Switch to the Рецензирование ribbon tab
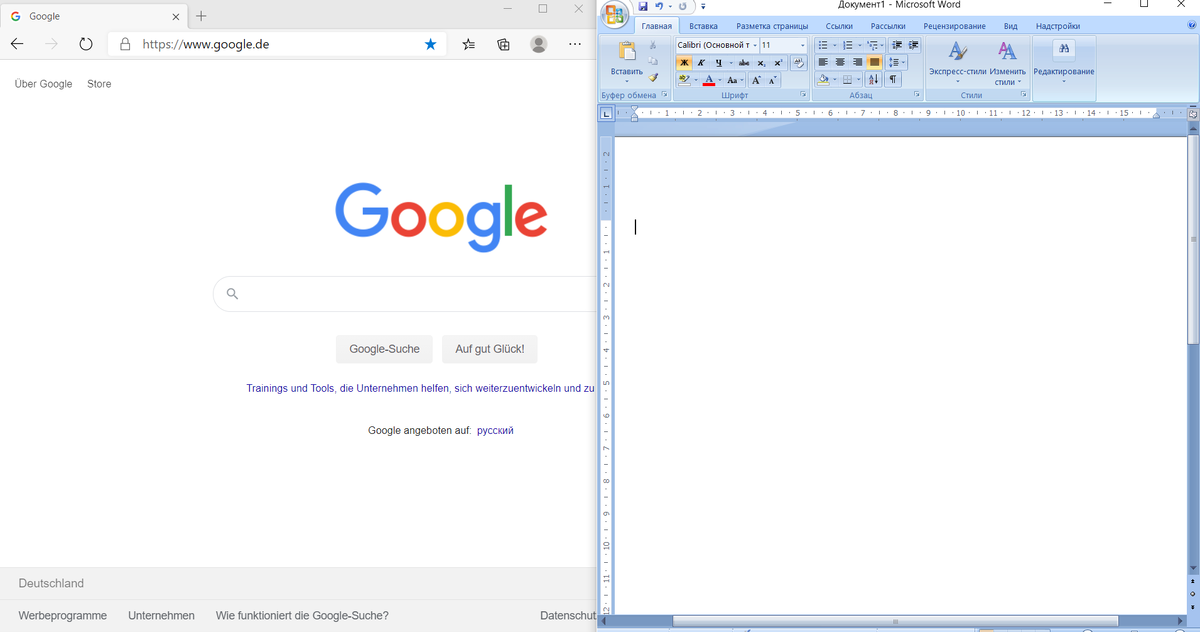1200x632 pixels. [954, 26]
